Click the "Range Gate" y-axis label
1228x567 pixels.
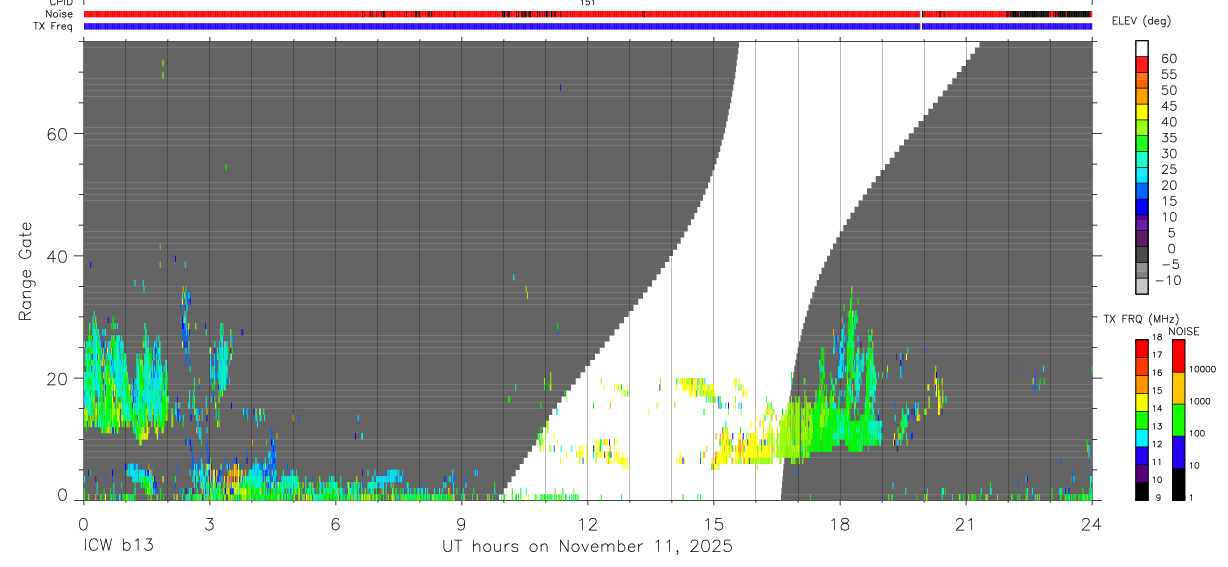click(x=26, y=271)
